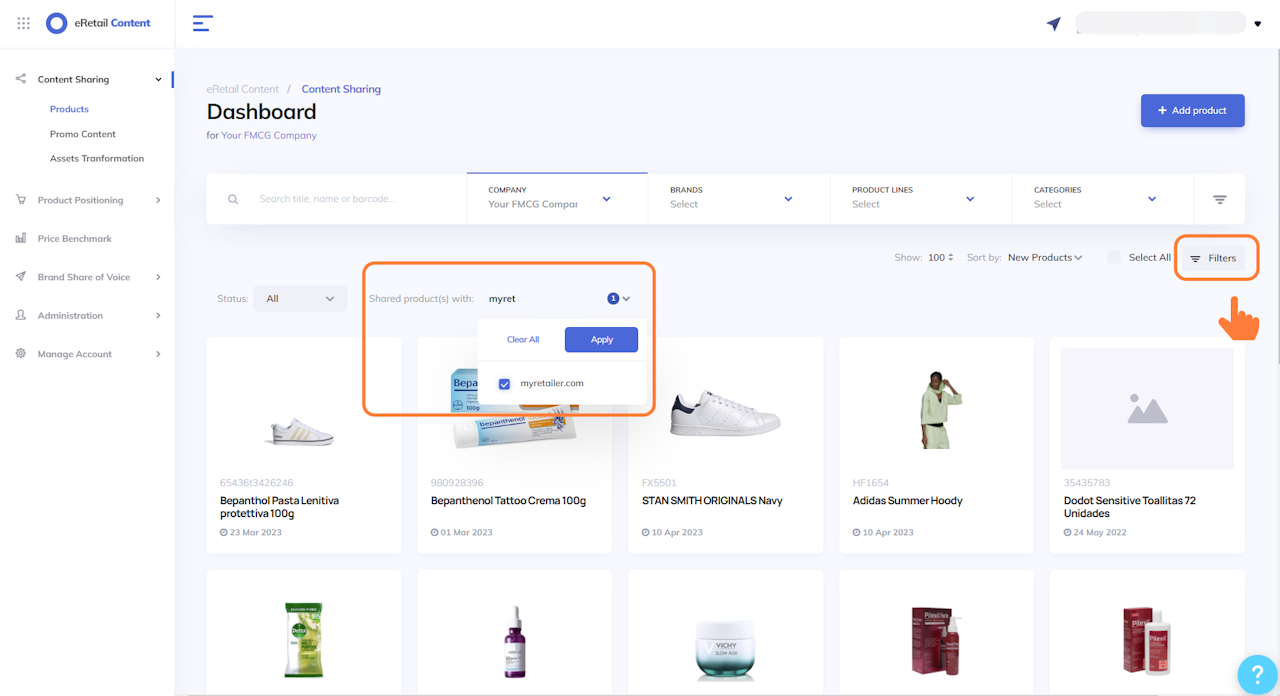Click Bepanthol Pasta Lenitiva protettiva 100g title

coord(280,507)
